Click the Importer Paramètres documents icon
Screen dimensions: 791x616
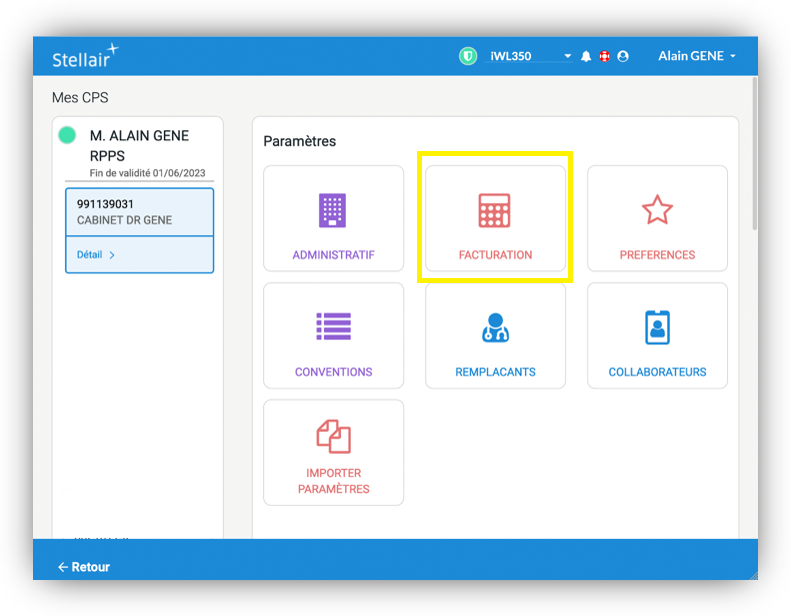point(333,436)
